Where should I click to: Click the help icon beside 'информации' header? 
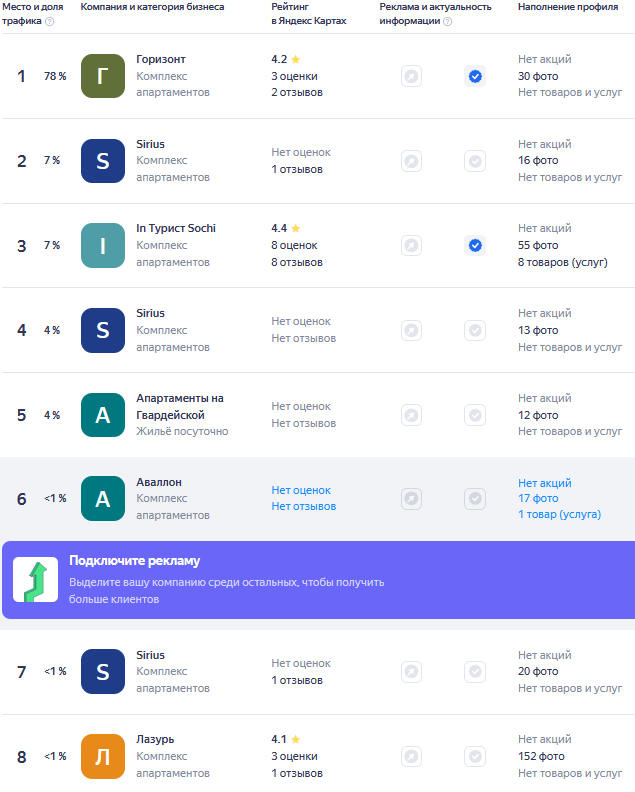pos(447,21)
